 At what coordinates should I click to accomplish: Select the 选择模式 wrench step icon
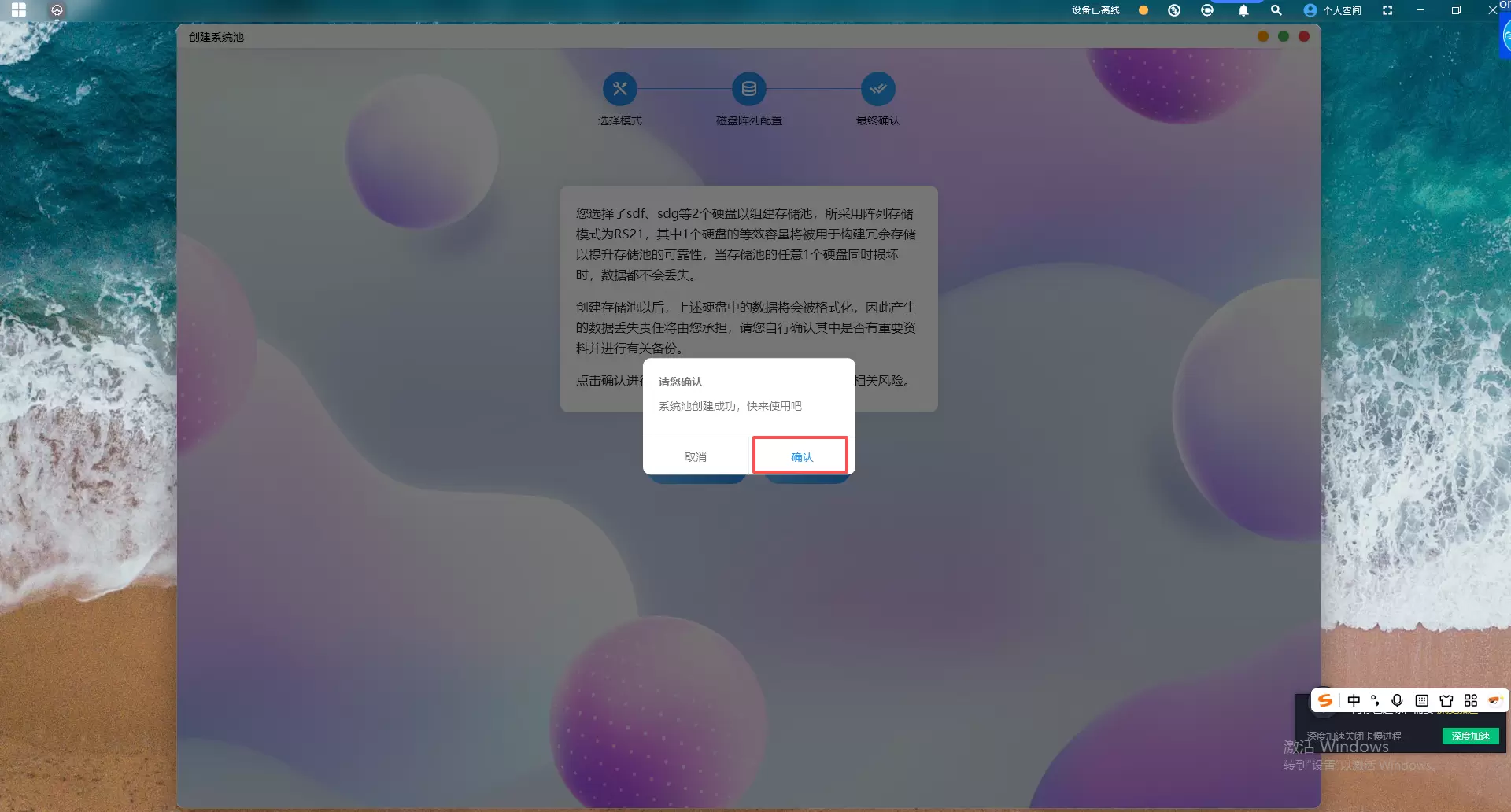point(619,89)
